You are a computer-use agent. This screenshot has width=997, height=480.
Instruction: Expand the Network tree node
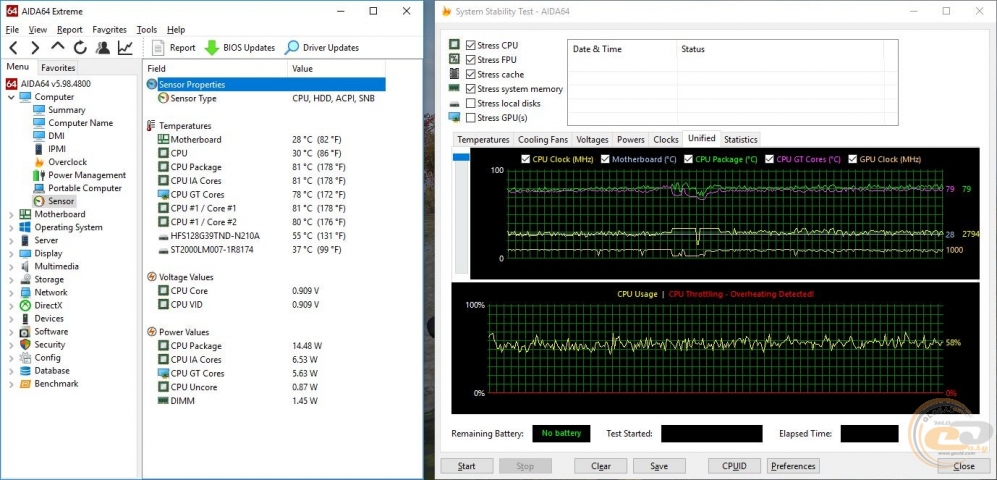click(x=11, y=292)
